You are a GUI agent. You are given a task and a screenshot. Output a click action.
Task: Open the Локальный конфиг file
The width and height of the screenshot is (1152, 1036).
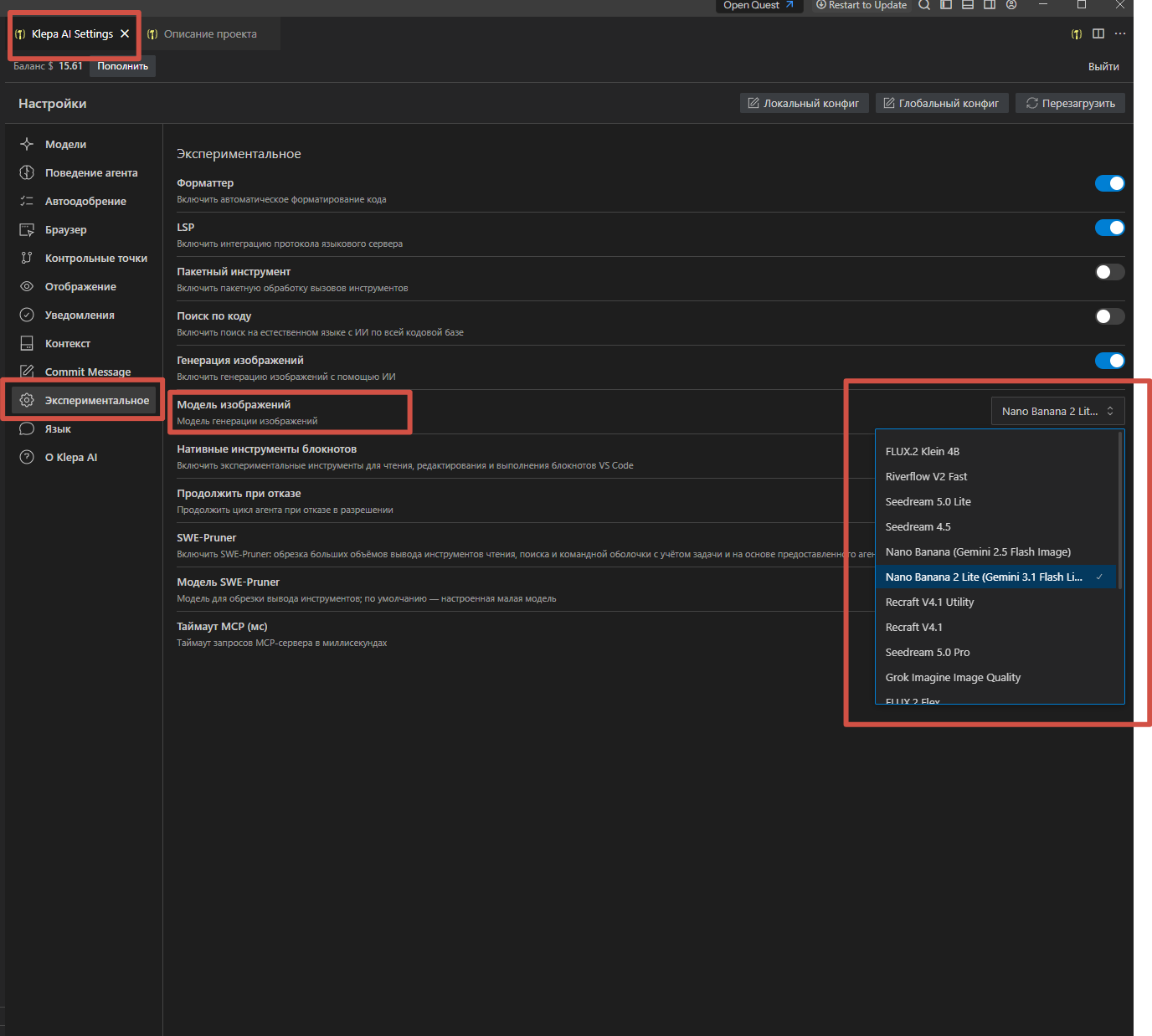tap(805, 103)
